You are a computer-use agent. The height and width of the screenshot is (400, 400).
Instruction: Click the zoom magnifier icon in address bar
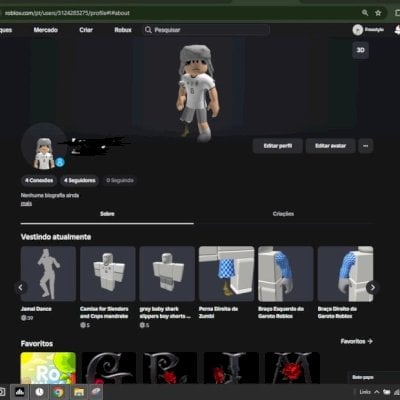[365, 13]
